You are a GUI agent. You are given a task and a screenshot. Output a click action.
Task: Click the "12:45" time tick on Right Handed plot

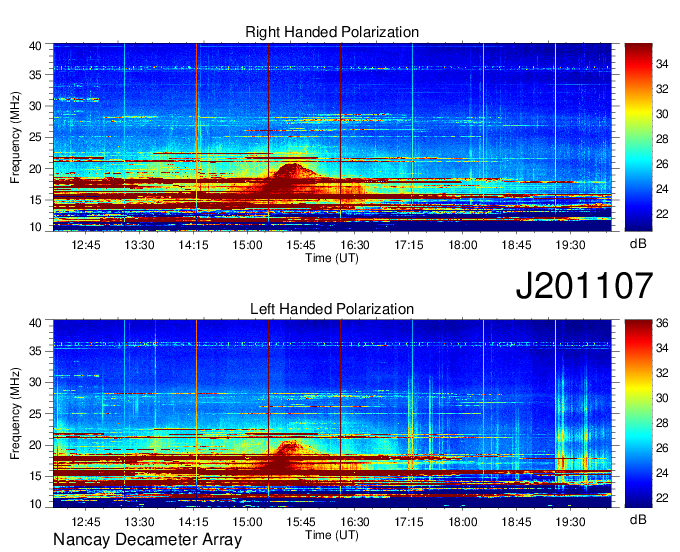pyautogui.click(x=86, y=245)
